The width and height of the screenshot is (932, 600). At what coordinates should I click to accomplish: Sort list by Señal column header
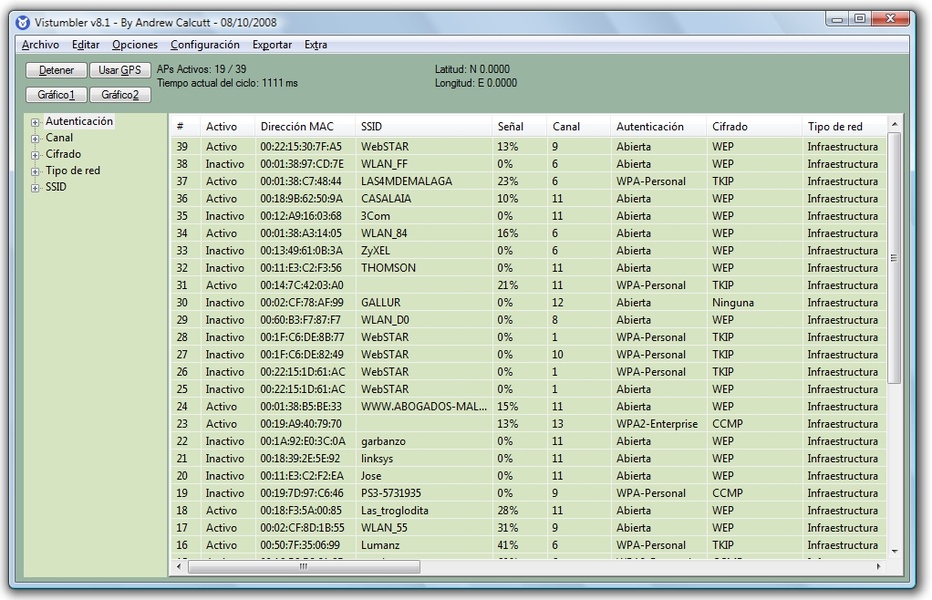(x=510, y=127)
